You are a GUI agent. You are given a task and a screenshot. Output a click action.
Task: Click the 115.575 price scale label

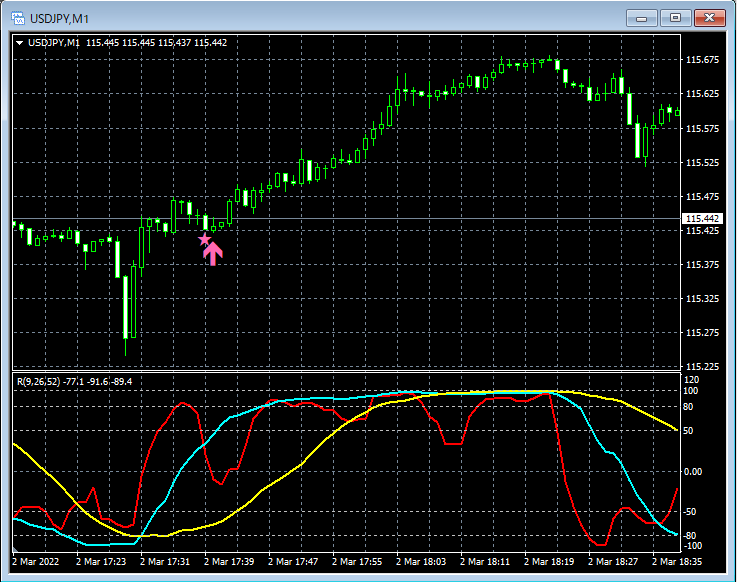pyautogui.click(x=703, y=128)
